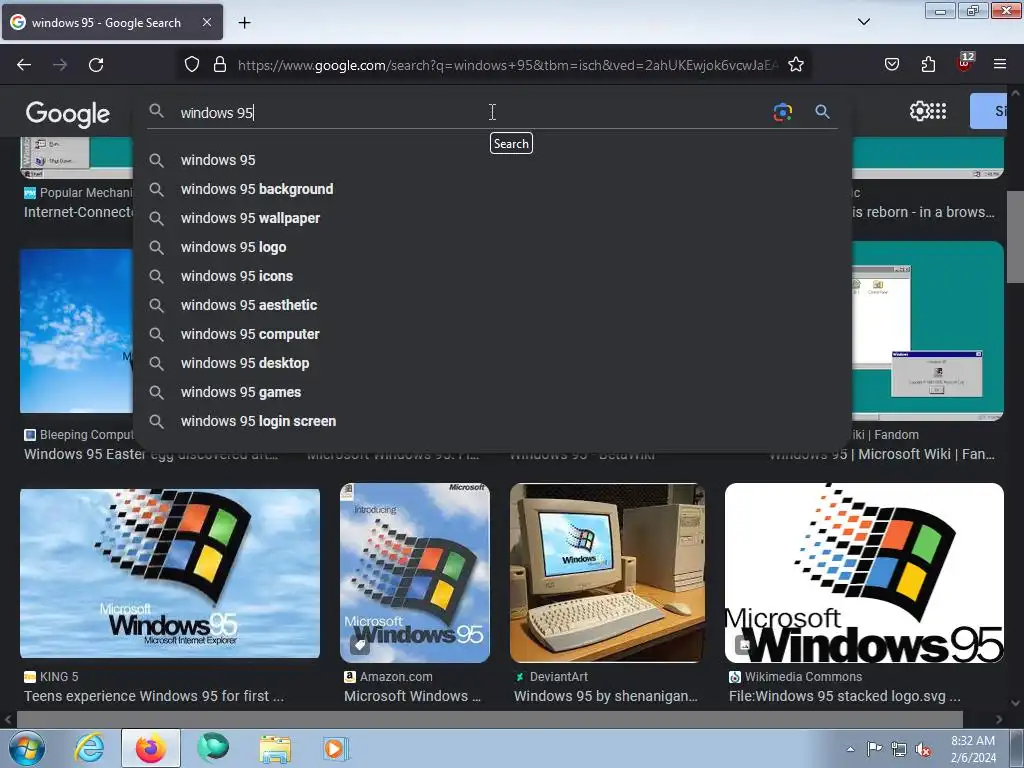Launch Internet Explorer from taskbar

pos(89,748)
